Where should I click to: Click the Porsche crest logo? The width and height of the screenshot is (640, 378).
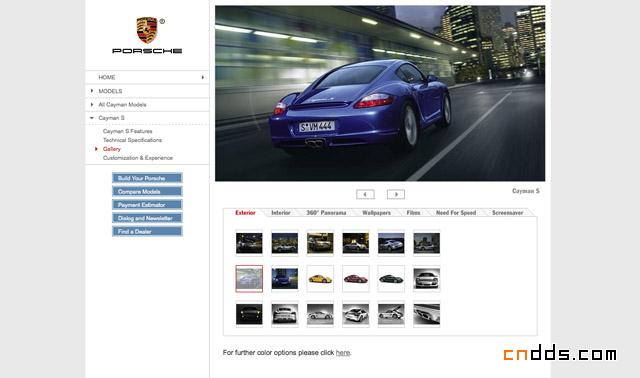[147, 30]
